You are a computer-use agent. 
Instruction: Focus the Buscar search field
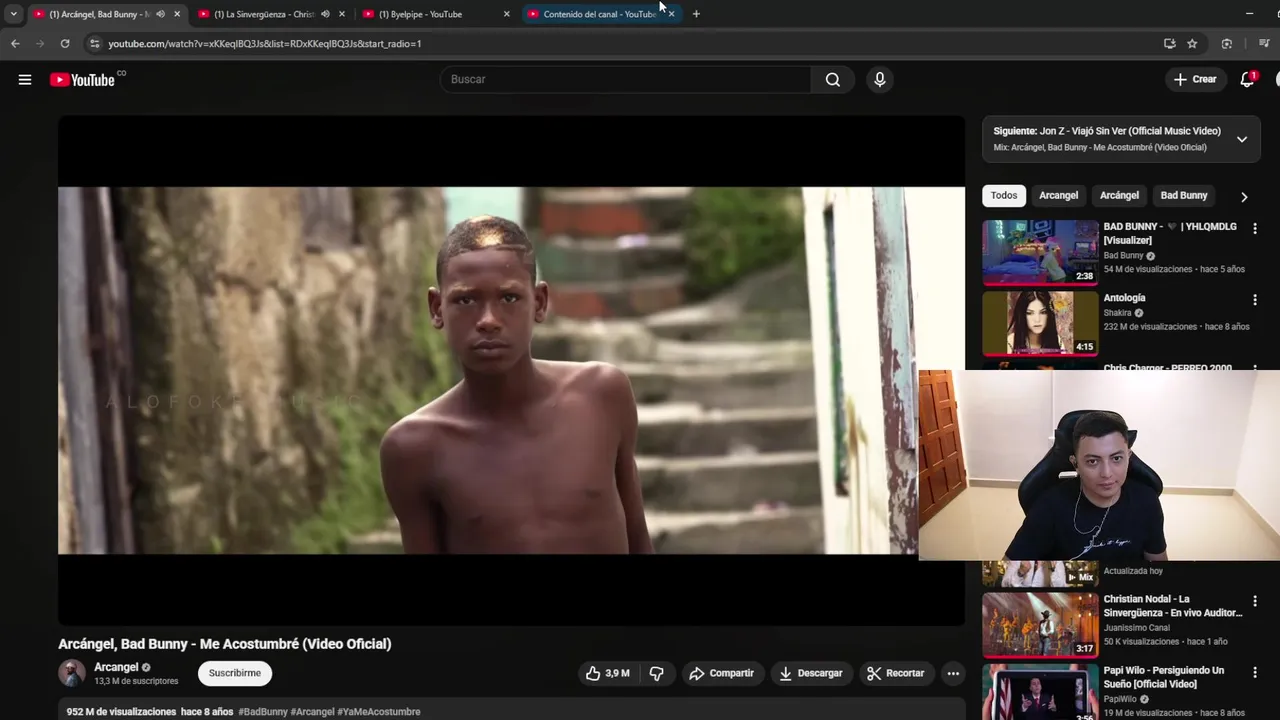[625, 80]
